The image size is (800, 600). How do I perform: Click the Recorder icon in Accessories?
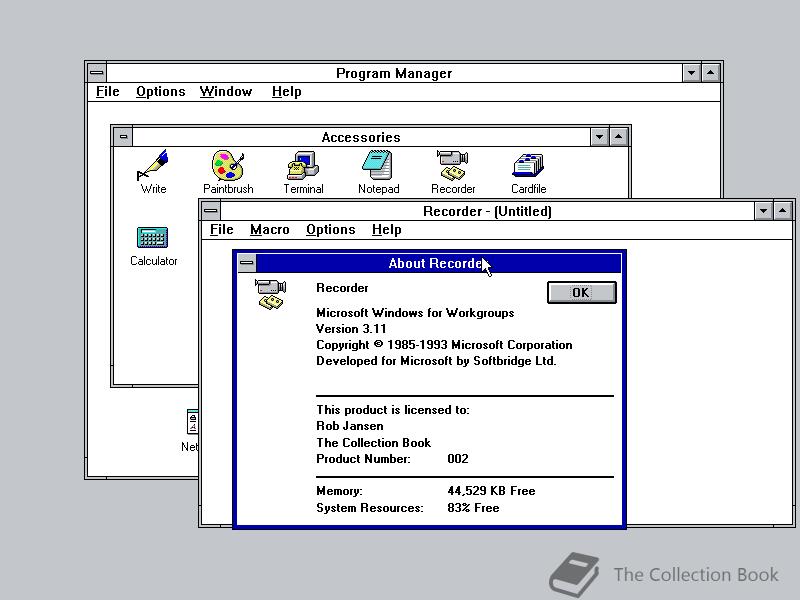click(x=453, y=166)
